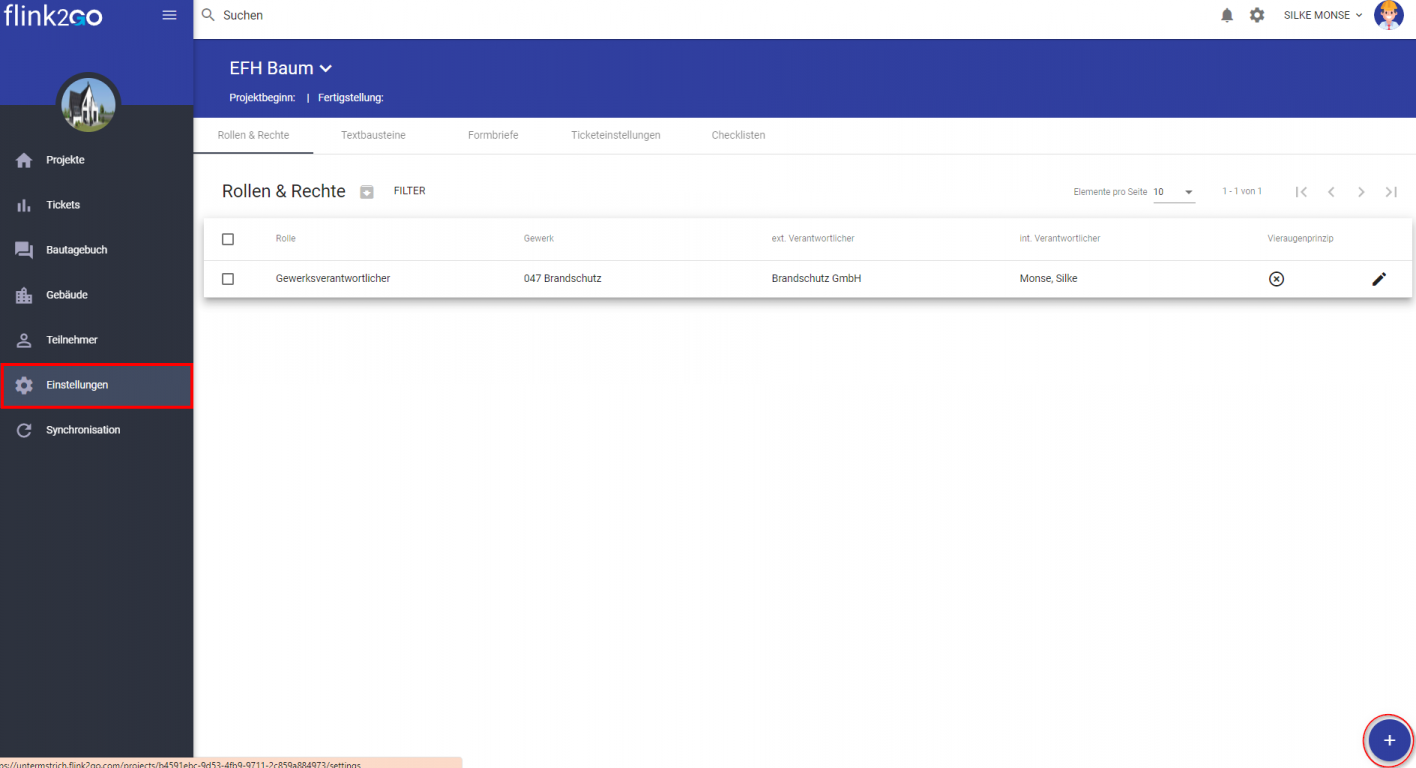The width and height of the screenshot is (1416, 768).
Task: Click the archive icon beside Rollen & Rechte
Action: 367,192
